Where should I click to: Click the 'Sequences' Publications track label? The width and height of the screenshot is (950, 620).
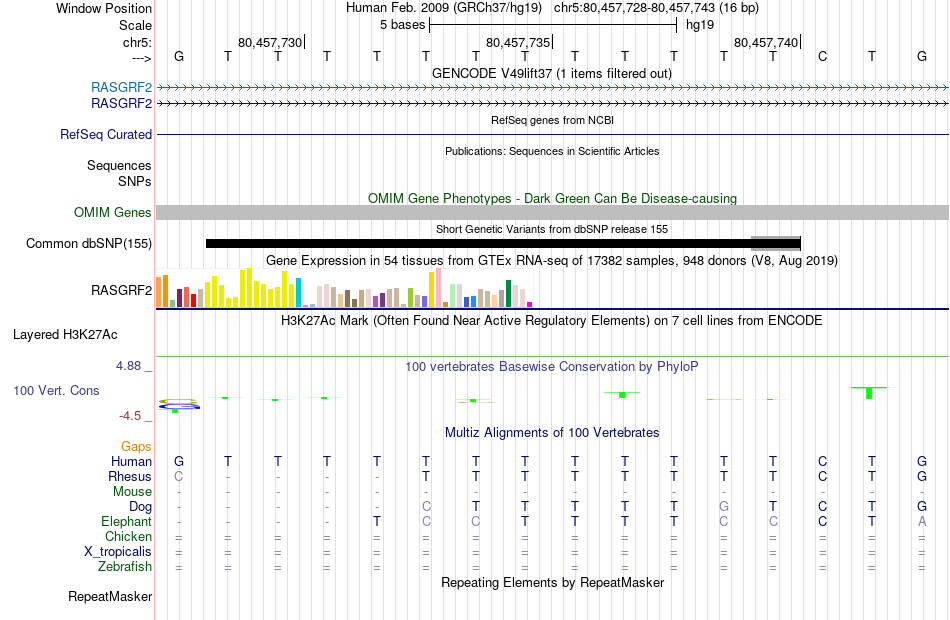pyautogui.click(x=119, y=165)
